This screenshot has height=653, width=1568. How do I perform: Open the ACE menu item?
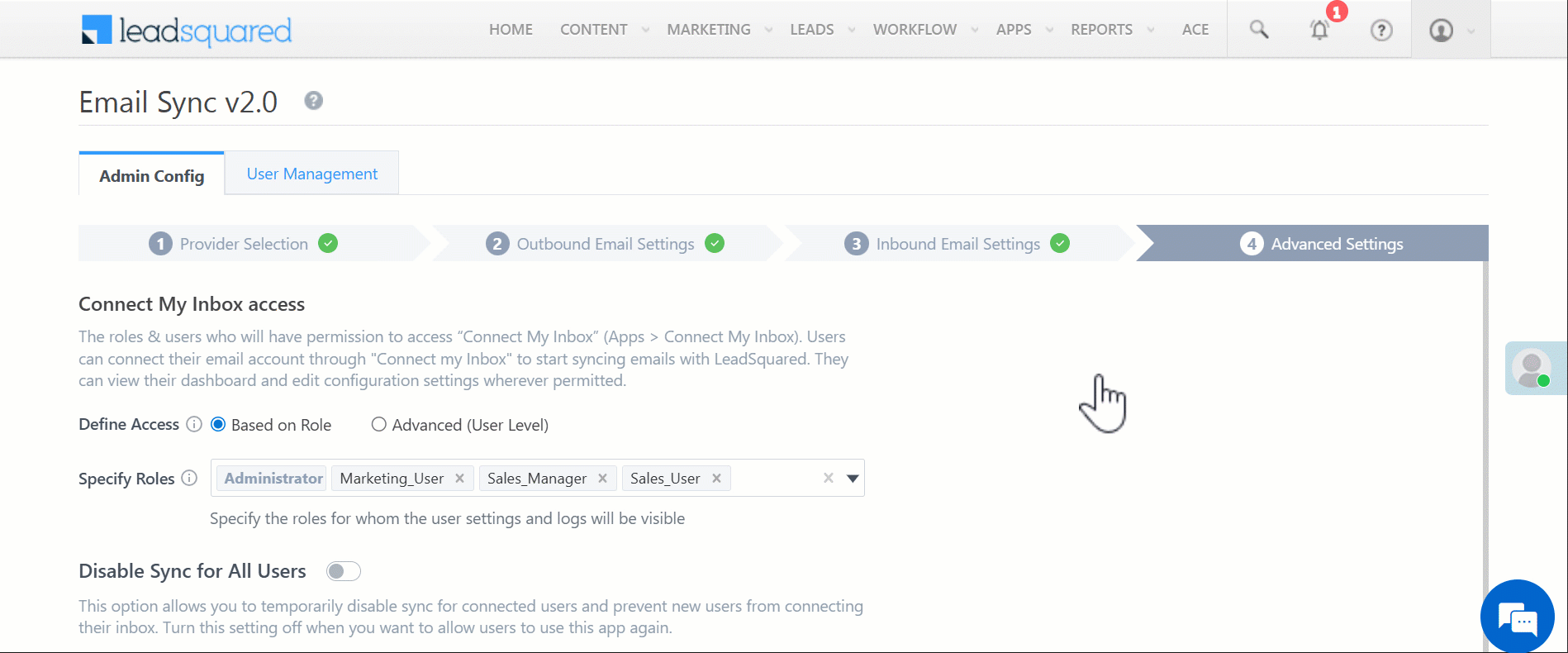[1195, 30]
